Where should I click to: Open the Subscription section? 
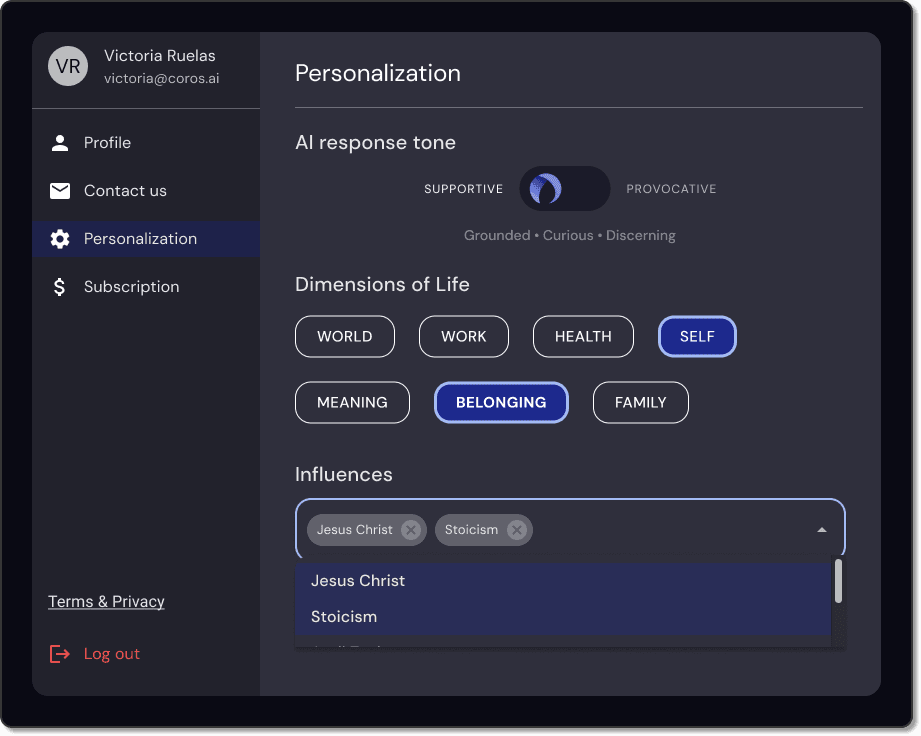click(146, 287)
